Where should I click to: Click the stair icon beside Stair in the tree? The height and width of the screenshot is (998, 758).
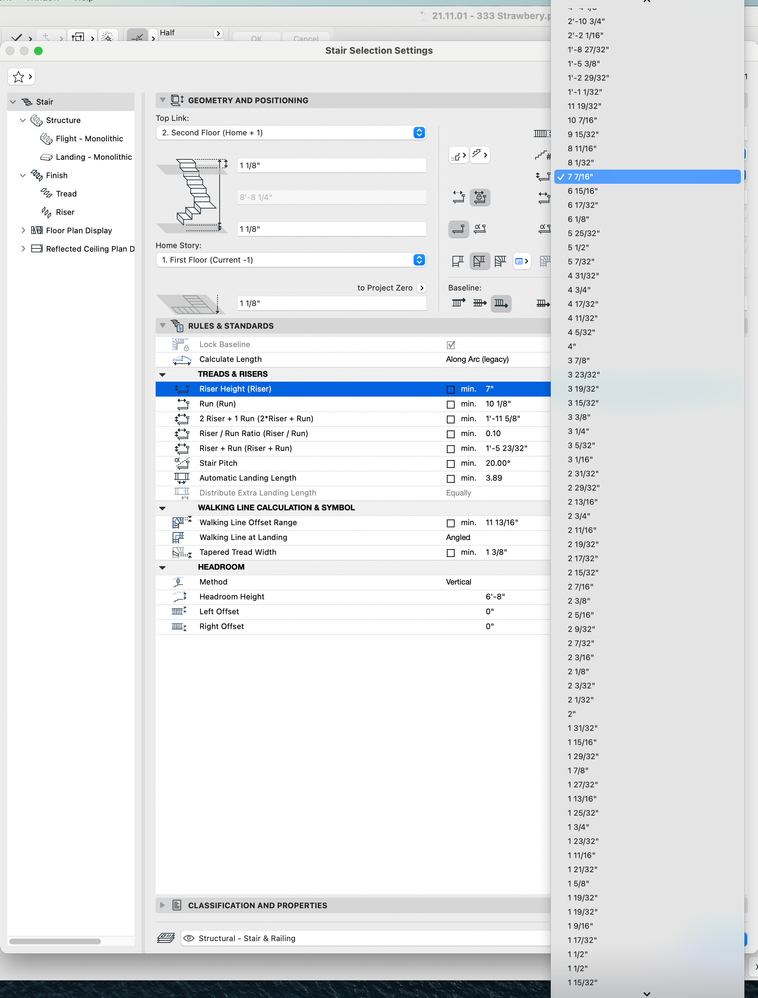(27, 102)
